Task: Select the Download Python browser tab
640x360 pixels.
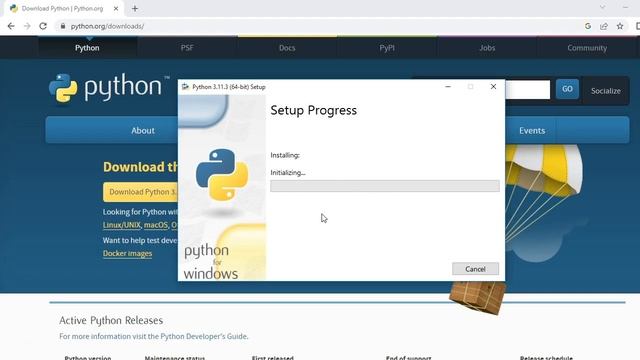Action: (62, 8)
